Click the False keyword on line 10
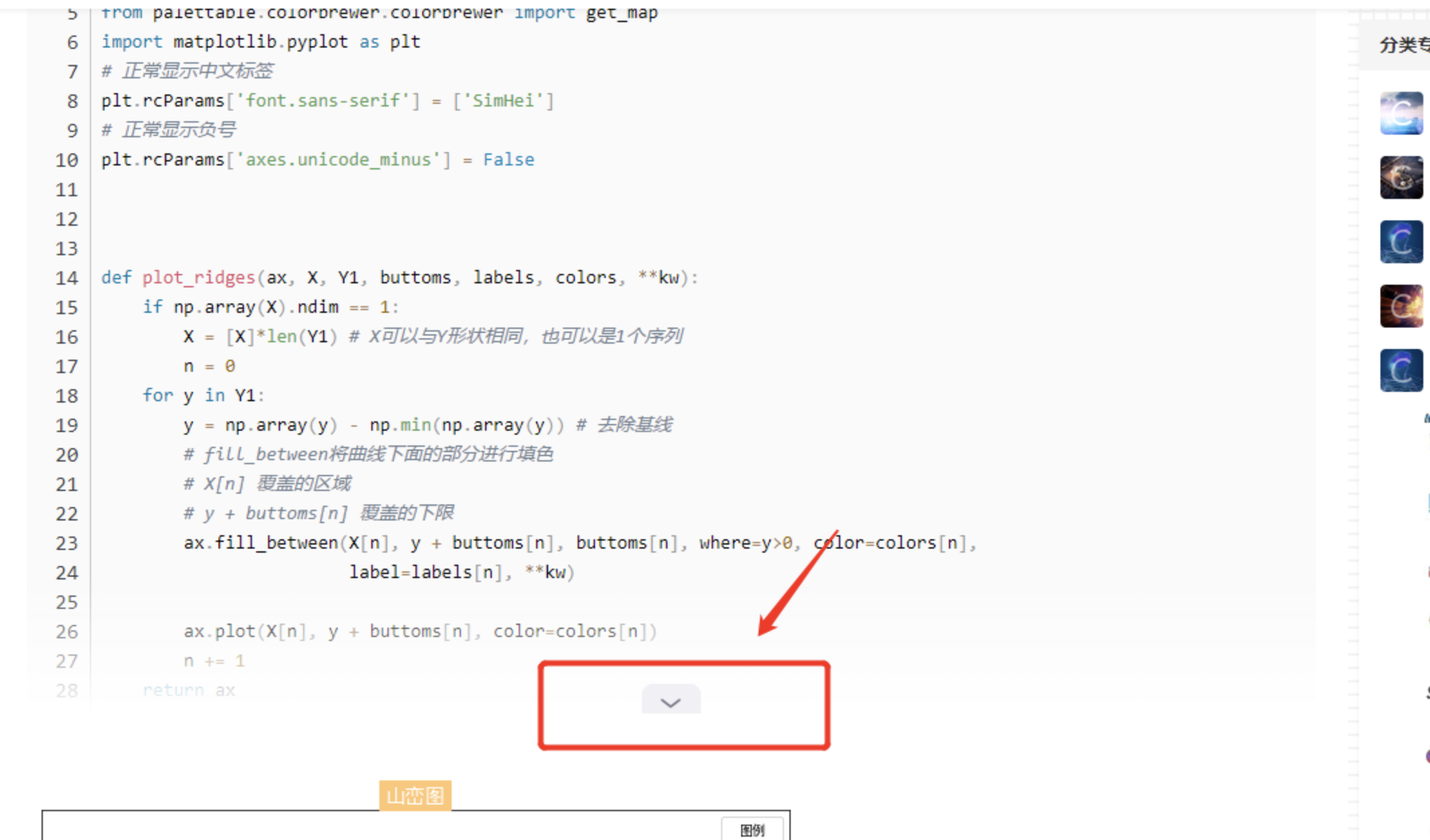The height and width of the screenshot is (840, 1430). (509, 160)
